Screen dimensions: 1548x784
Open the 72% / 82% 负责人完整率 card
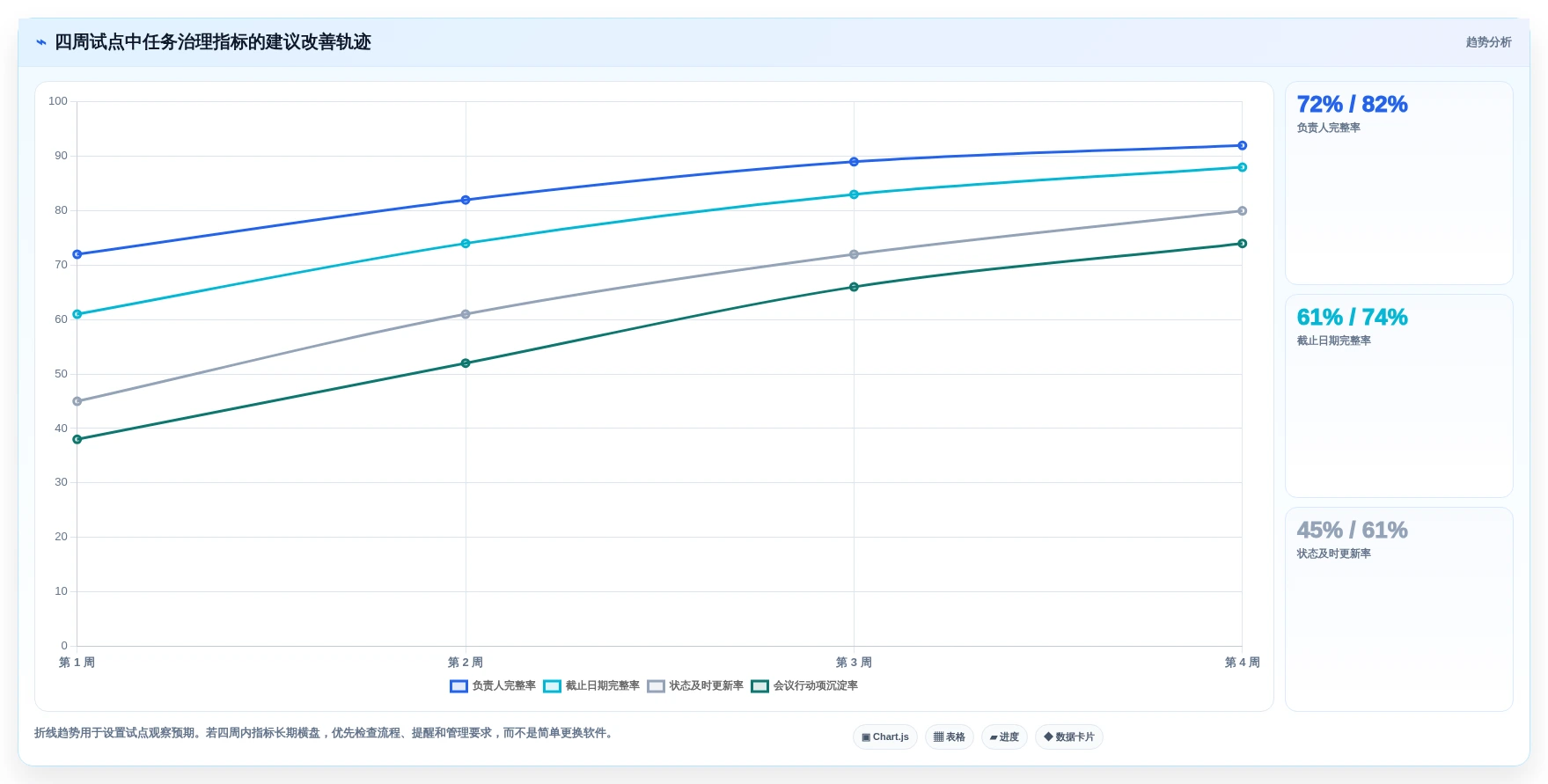(1398, 183)
